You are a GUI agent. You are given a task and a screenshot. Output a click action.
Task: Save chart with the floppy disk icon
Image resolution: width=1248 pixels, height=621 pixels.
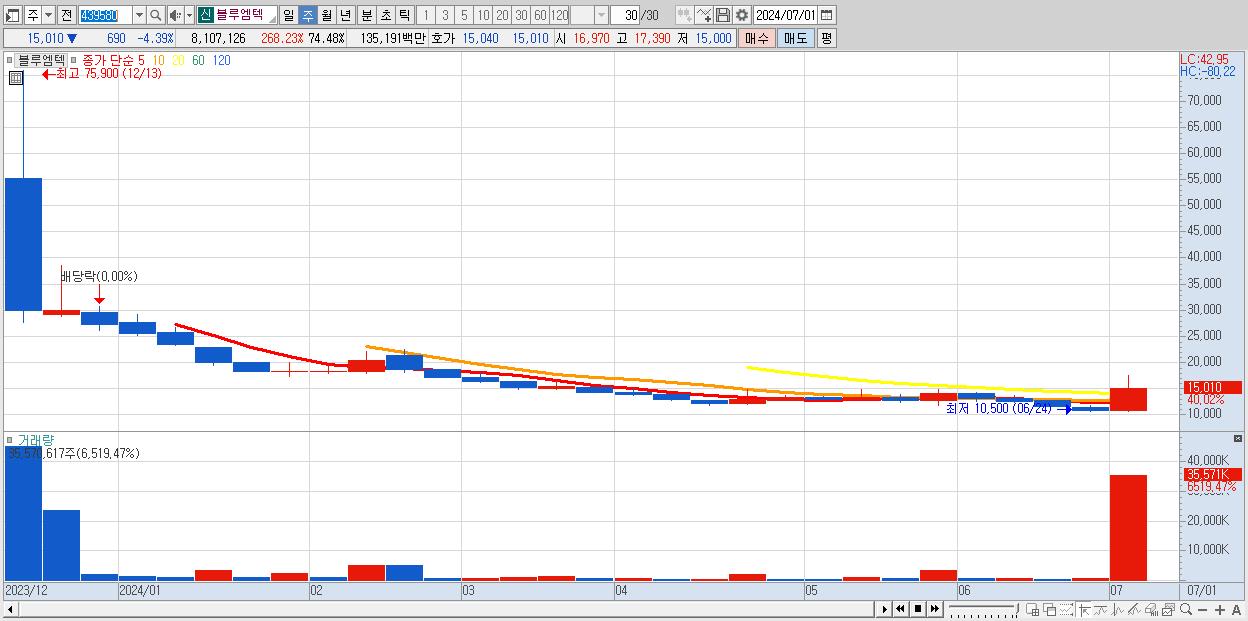pos(723,15)
